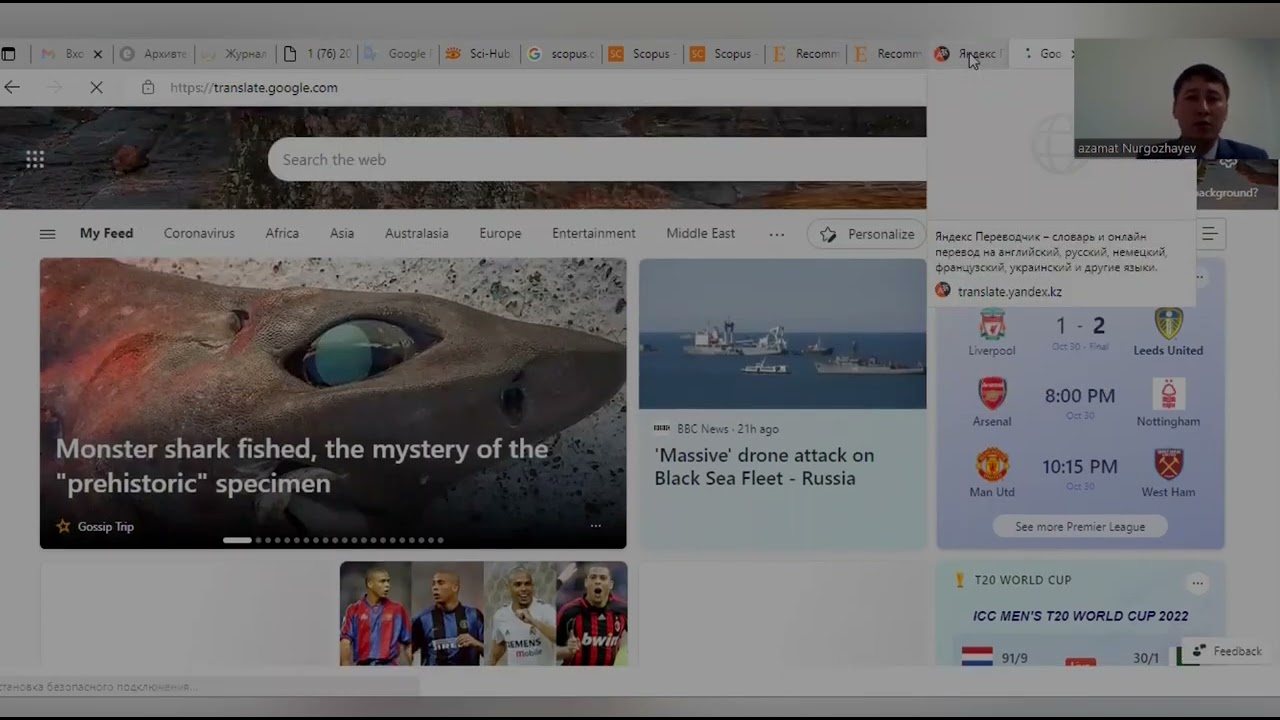Switch to the Яндекс translator tab

[966, 54]
